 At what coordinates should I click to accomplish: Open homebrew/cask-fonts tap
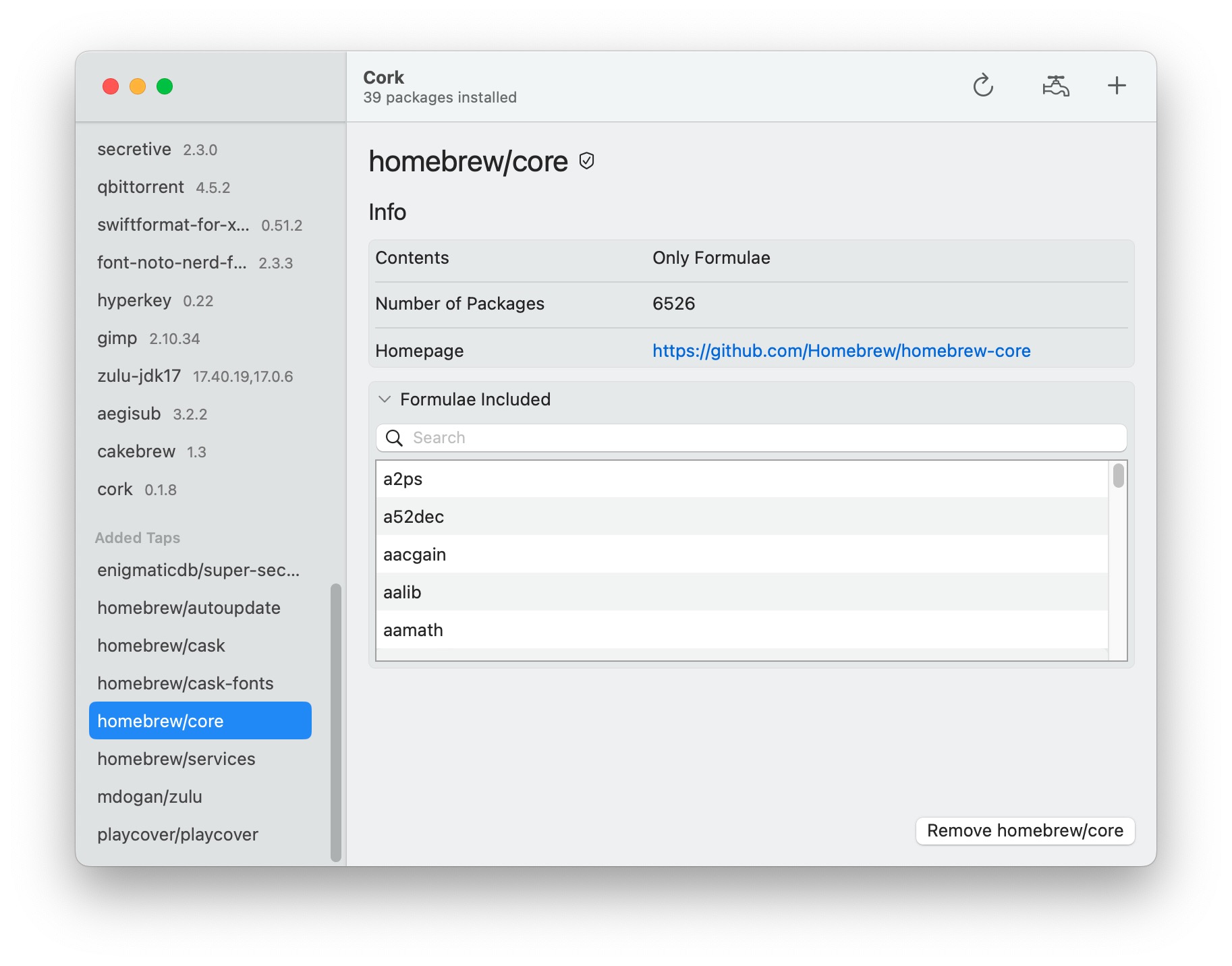coord(200,683)
